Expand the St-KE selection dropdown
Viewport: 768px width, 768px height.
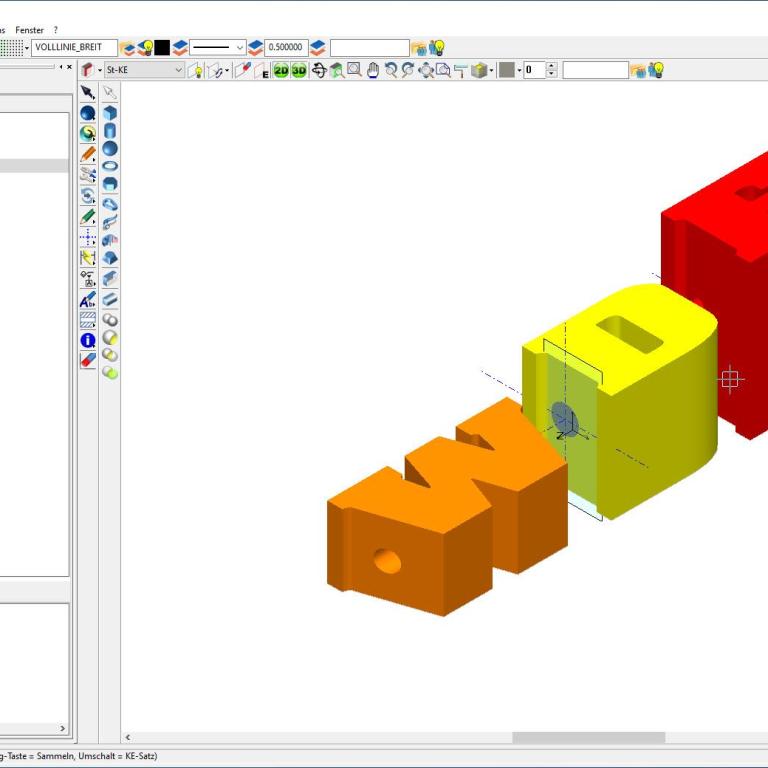coord(179,70)
